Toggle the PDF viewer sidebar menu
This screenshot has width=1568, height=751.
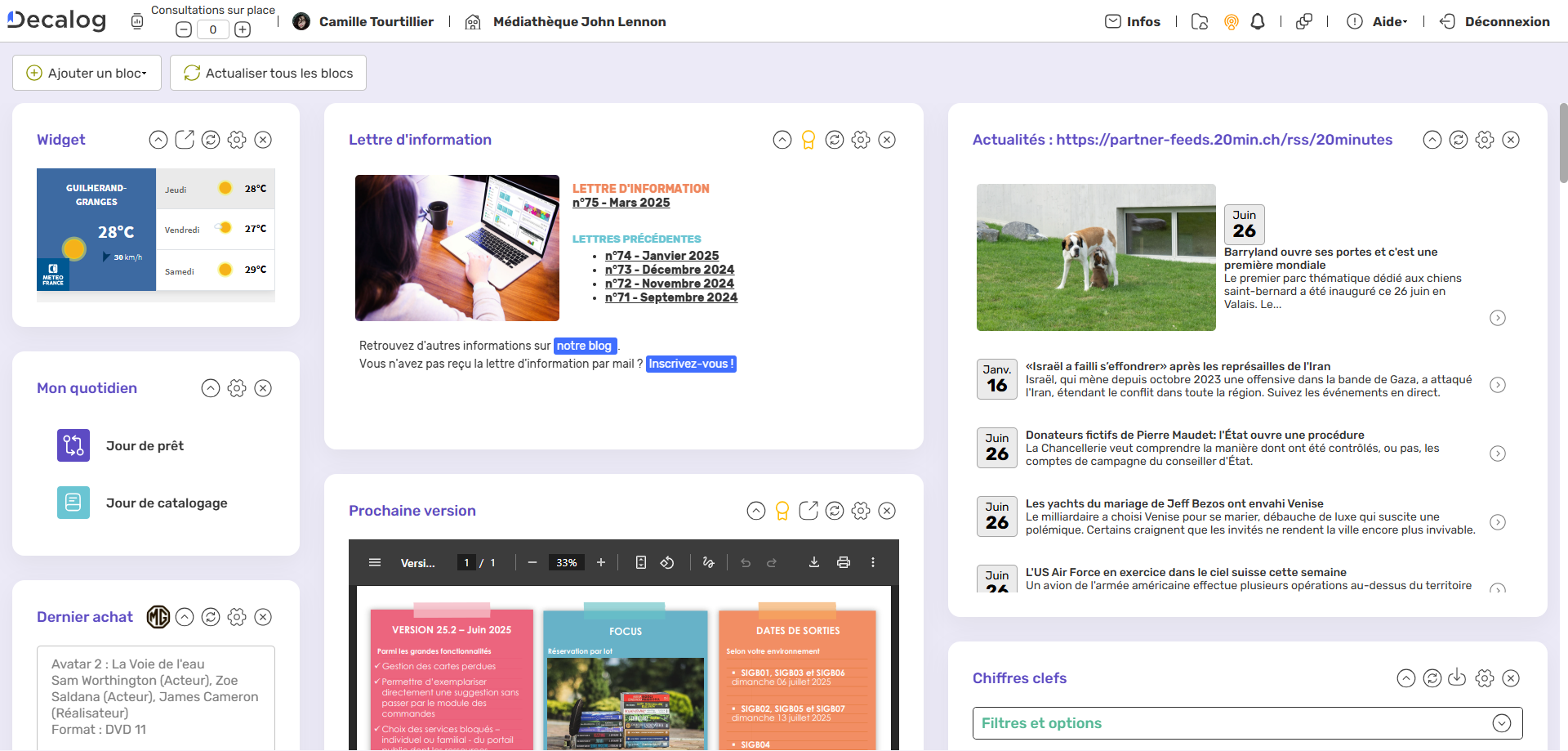point(375,562)
